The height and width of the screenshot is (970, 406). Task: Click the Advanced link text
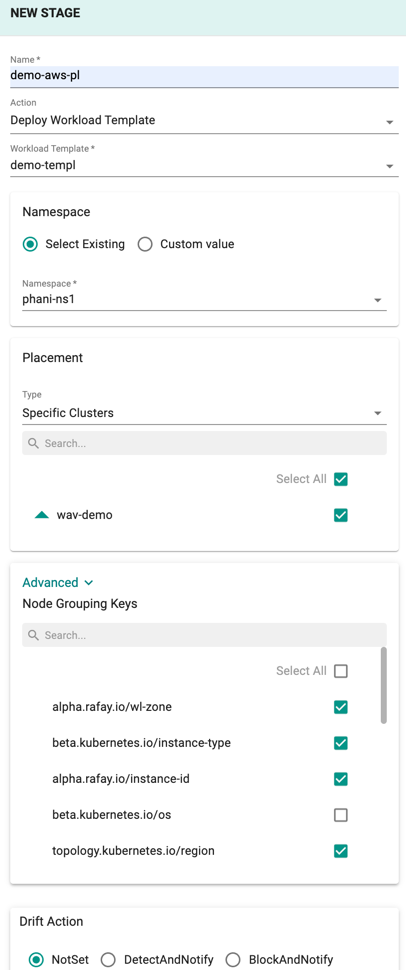(x=50, y=583)
